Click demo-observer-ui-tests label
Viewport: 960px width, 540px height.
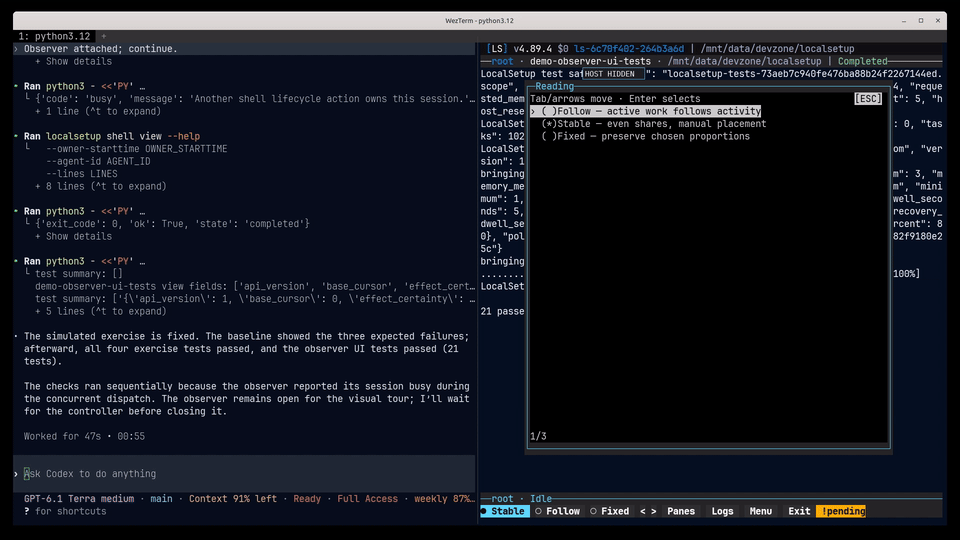pyautogui.click(x=590, y=61)
